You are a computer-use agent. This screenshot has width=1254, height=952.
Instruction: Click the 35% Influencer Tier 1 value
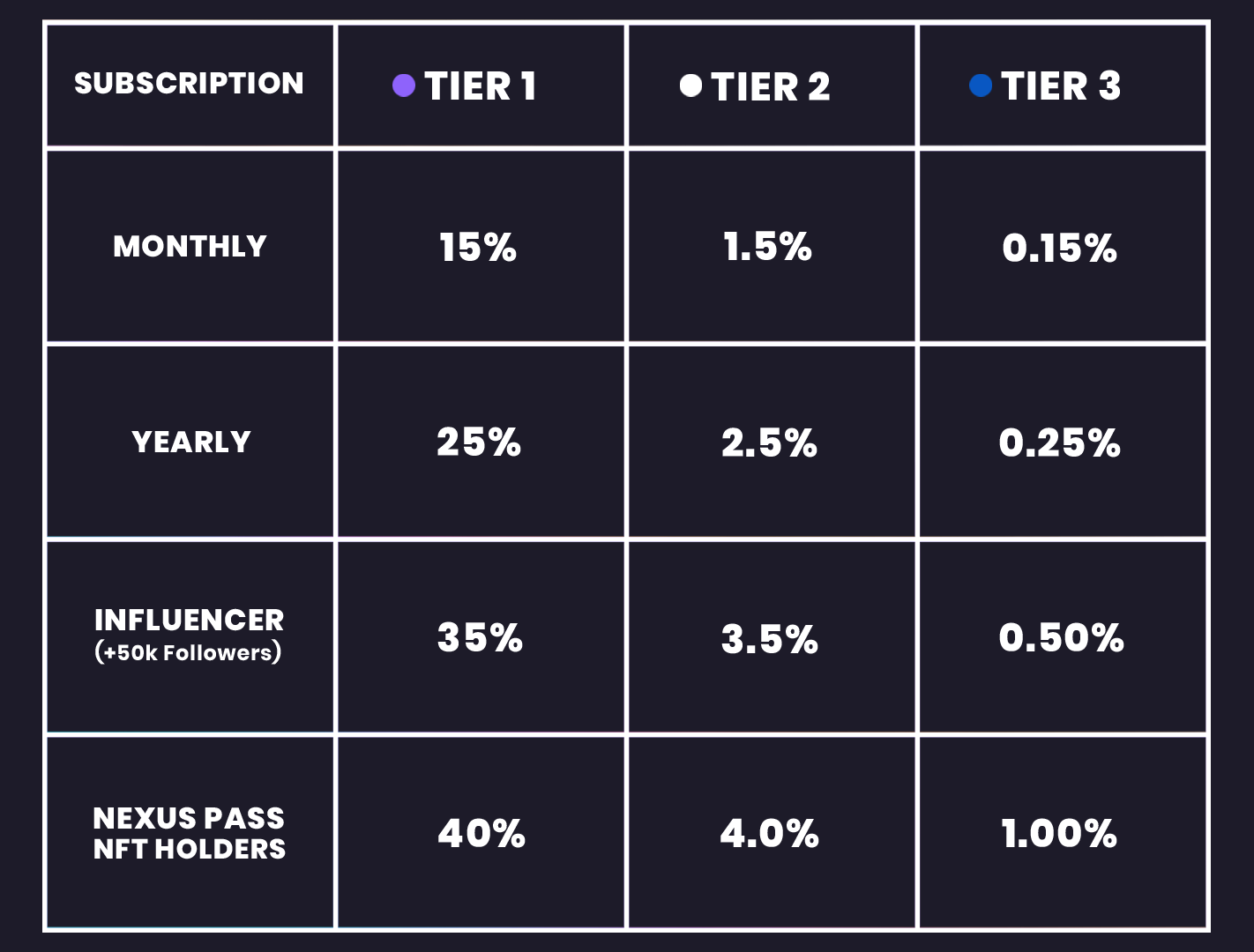click(480, 638)
